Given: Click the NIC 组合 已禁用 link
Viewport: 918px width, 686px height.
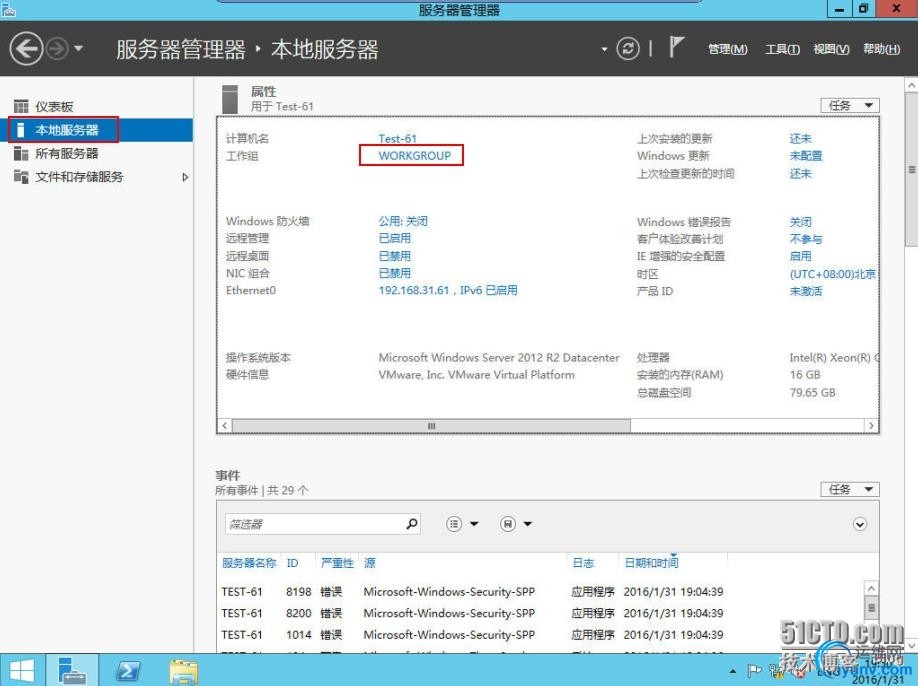Looking at the screenshot, I should (395, 273).
